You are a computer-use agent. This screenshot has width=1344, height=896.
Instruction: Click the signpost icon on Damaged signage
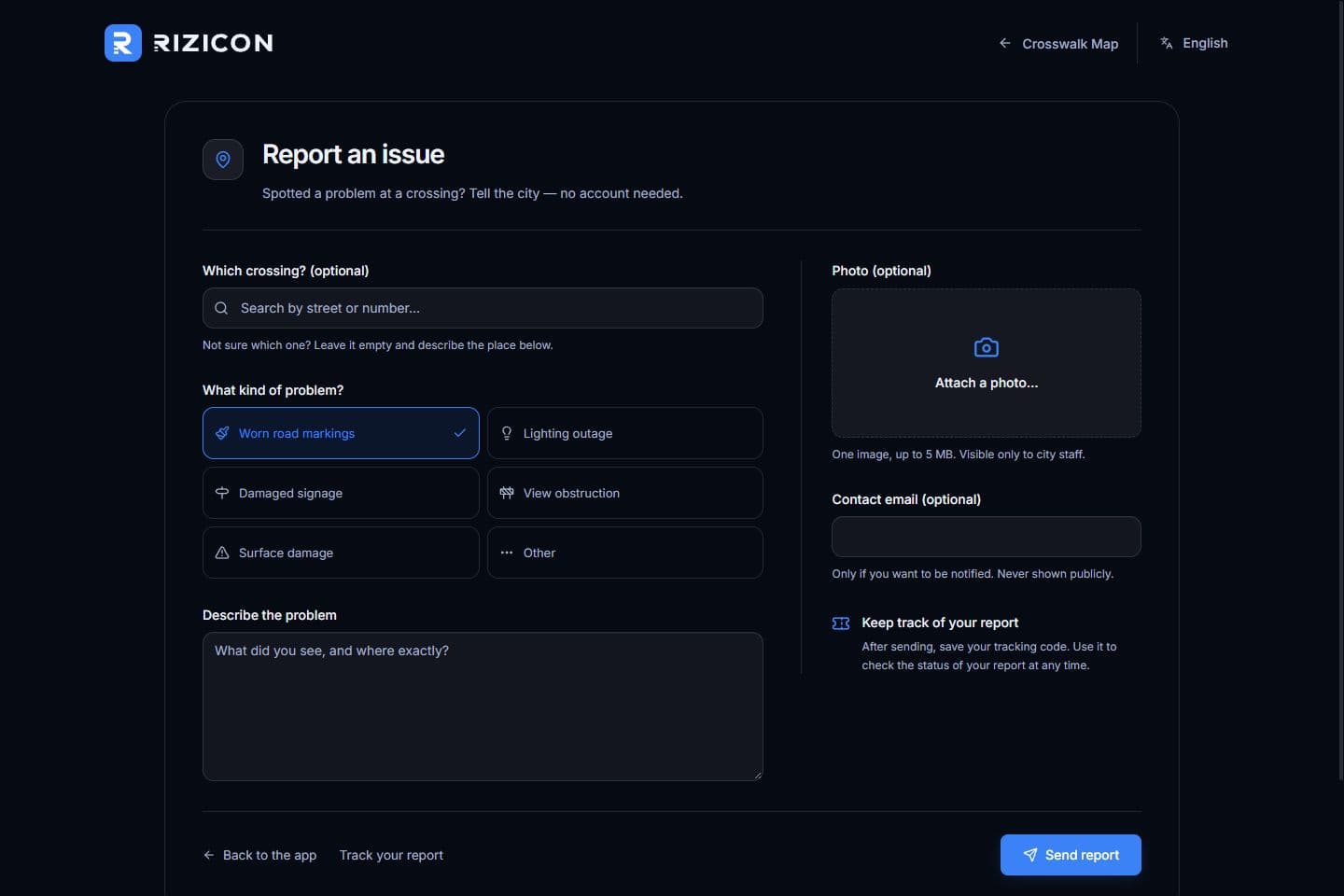222,493
